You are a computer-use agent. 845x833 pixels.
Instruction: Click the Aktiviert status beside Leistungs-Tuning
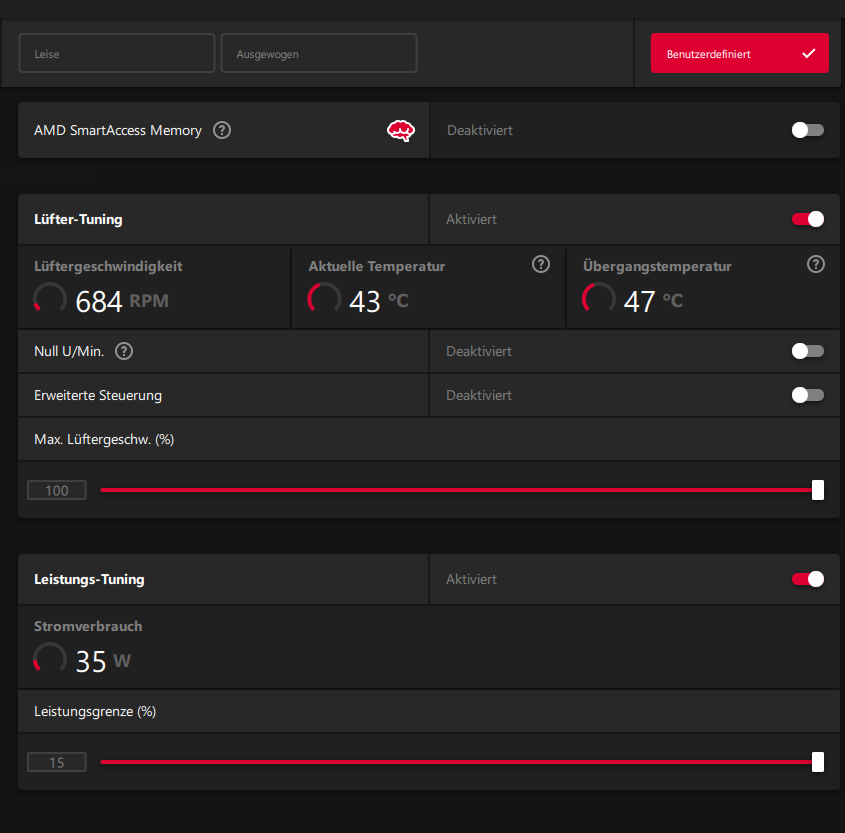(471, 579)
